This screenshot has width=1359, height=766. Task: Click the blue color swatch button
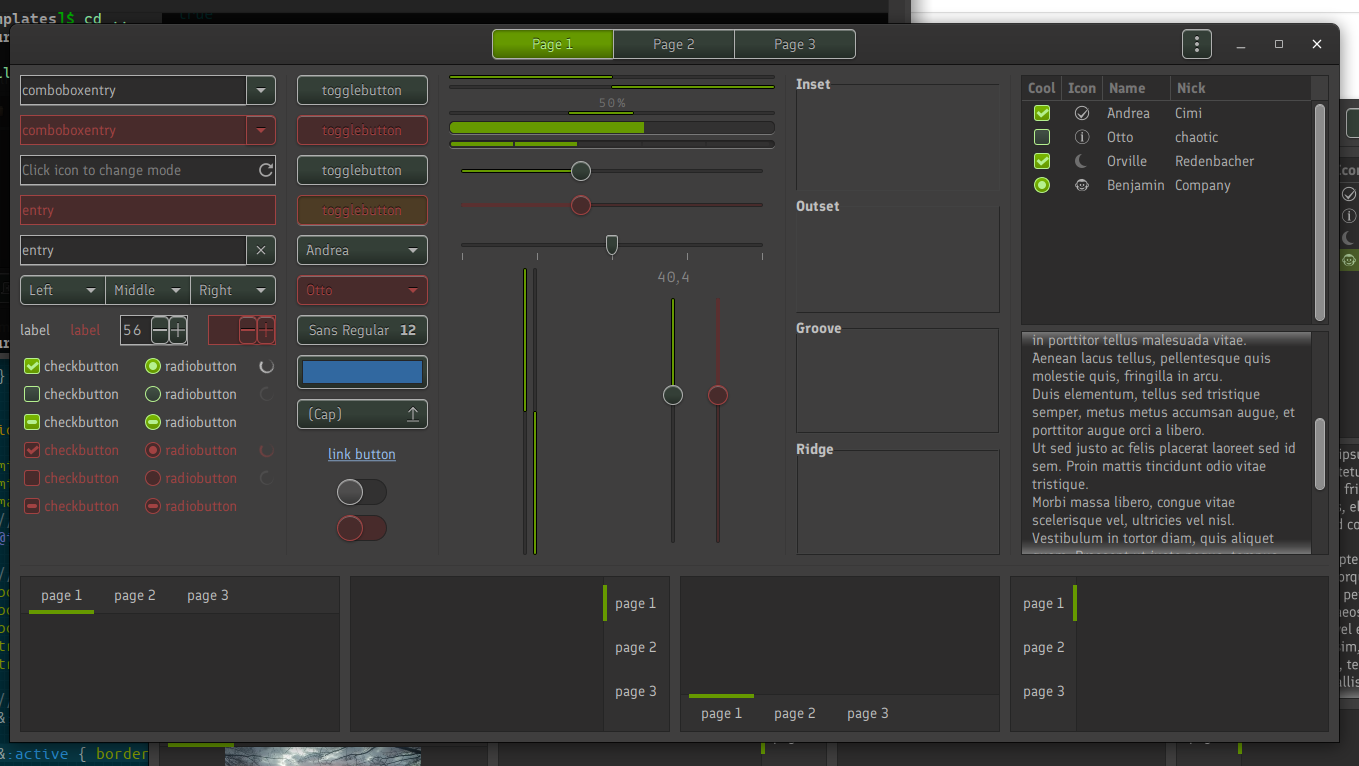tap(362, 372)
